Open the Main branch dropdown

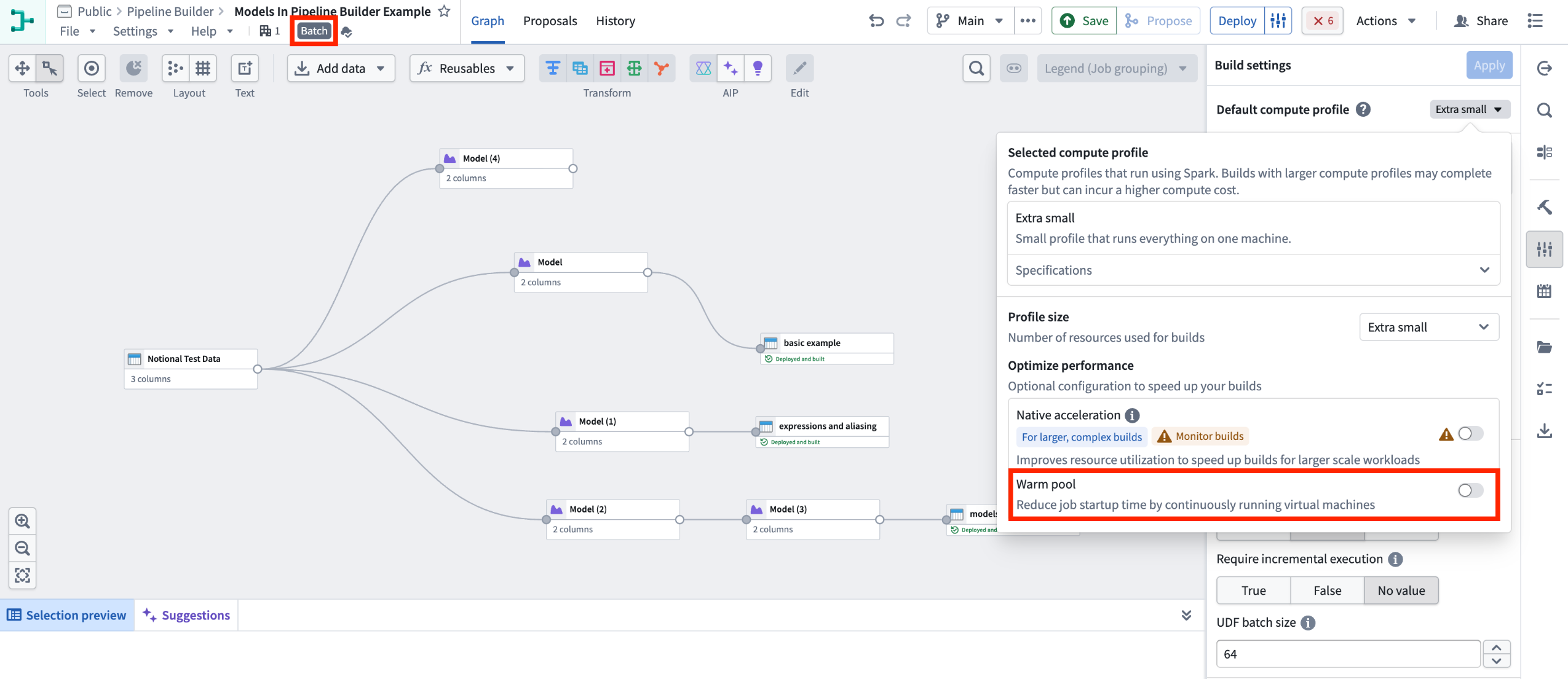969,20
